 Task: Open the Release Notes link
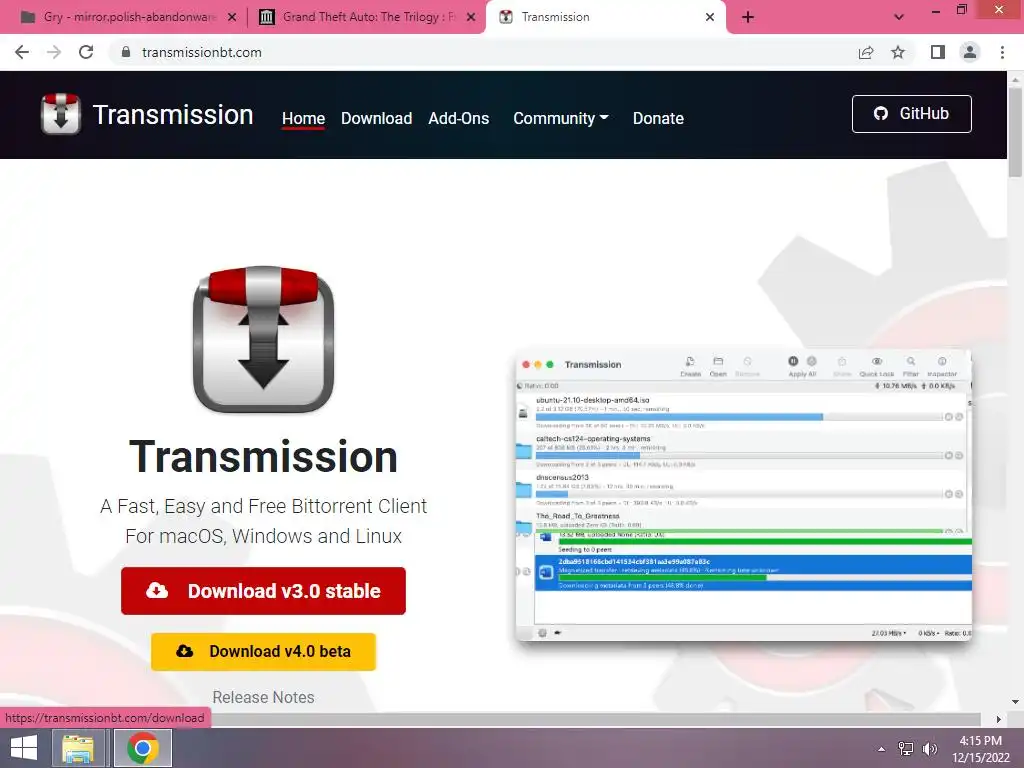[263, 697]
